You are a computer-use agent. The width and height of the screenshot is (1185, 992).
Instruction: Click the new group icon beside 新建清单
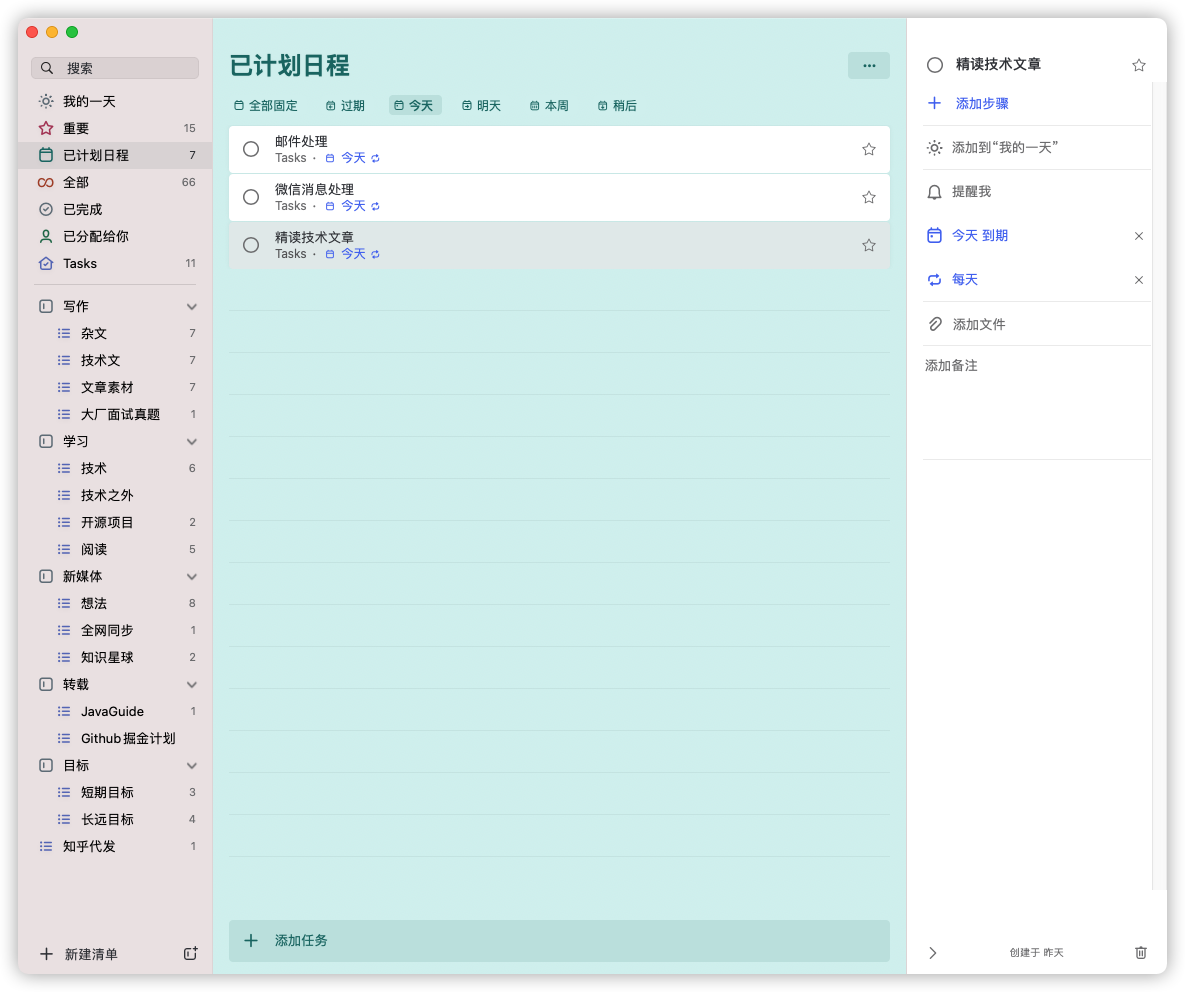tap(191, 954)
